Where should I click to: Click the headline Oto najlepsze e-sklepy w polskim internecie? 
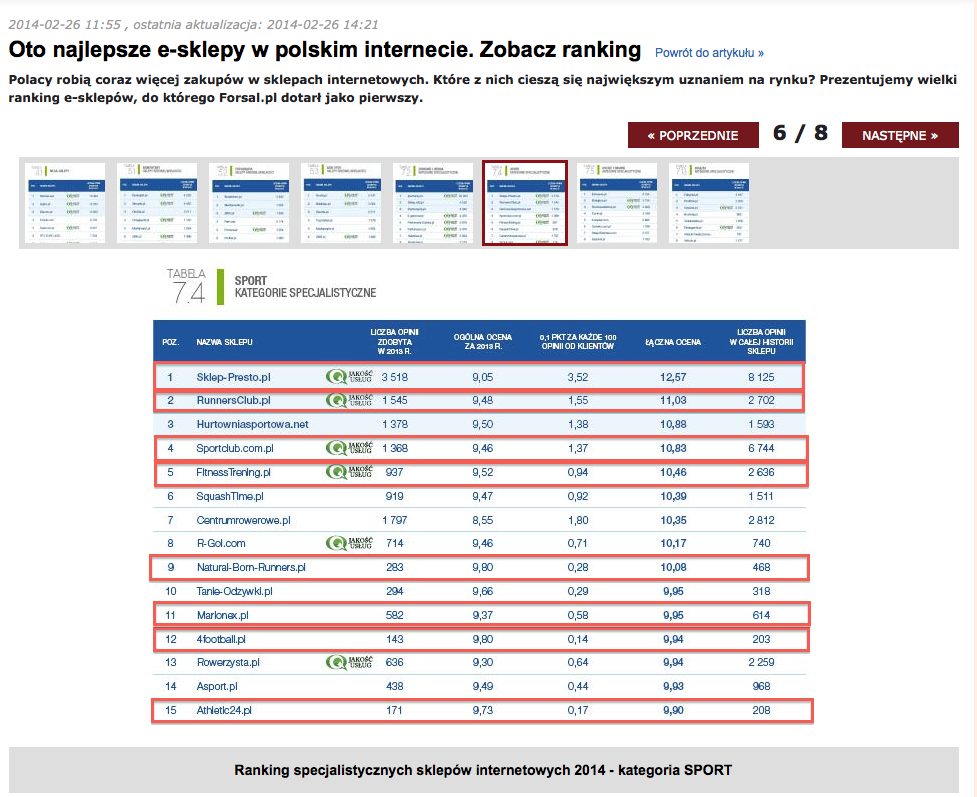click(x=325, y=50)
